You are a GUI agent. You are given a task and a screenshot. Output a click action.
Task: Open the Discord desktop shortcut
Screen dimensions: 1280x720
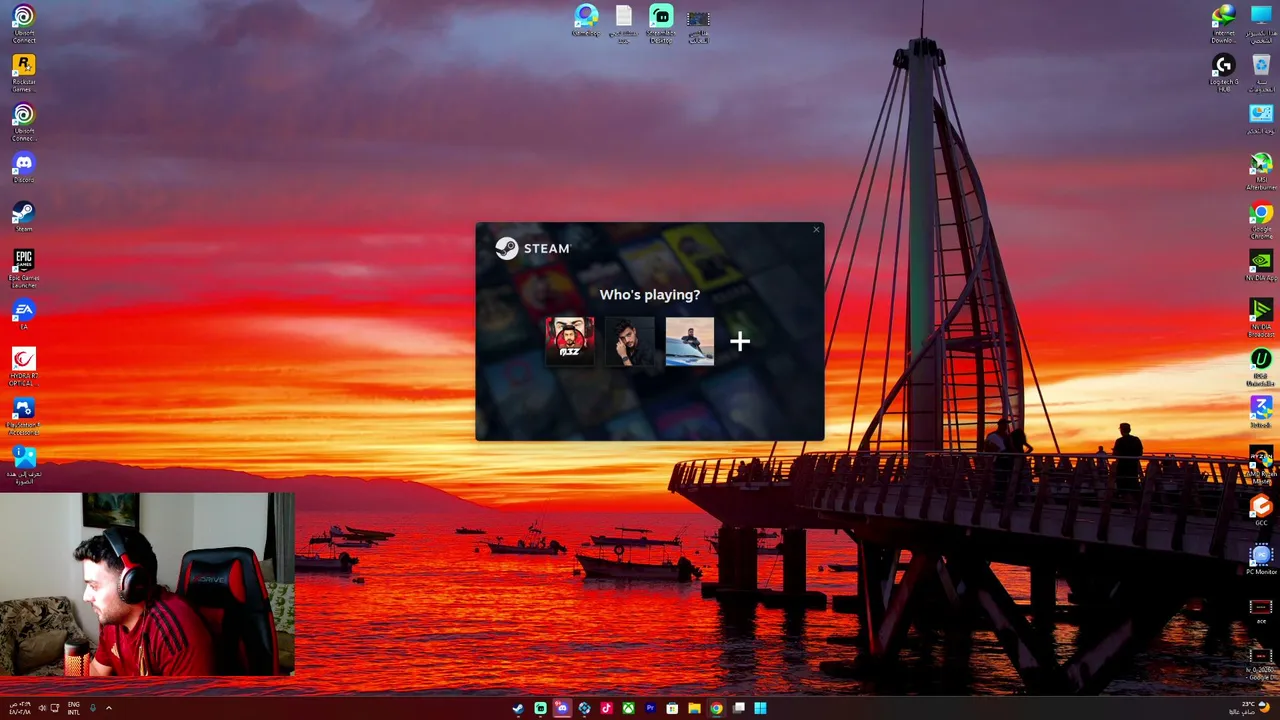click(24, 168)
